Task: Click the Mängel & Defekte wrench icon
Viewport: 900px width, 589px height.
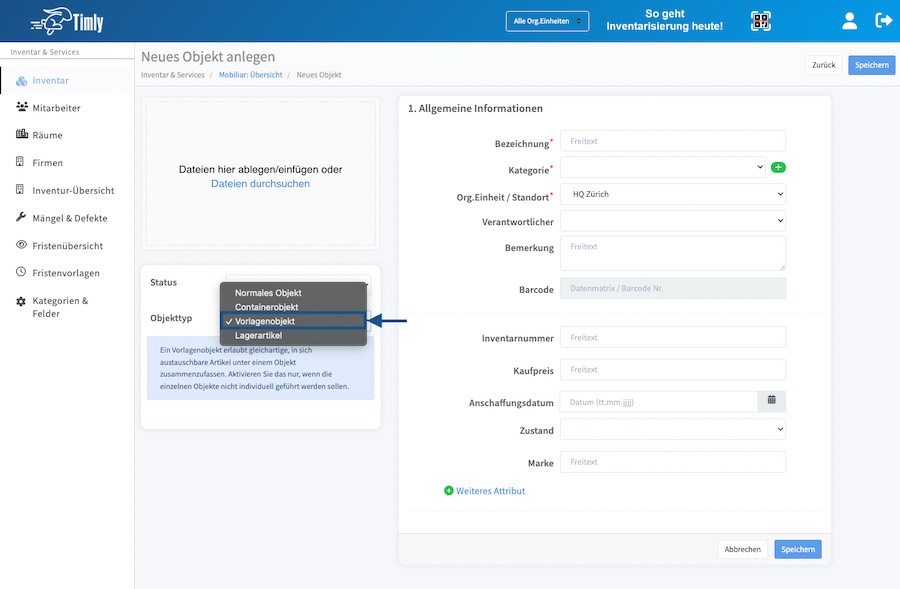Action: pos(21,216)
